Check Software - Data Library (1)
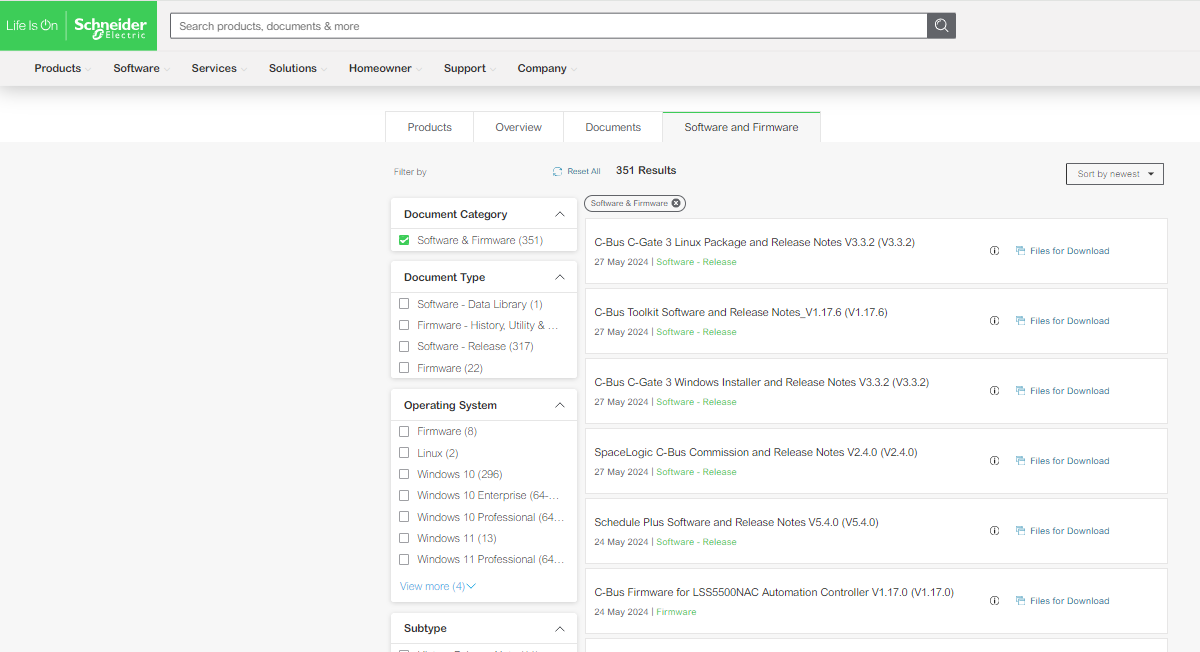This screenshot has height=652, width=1200. coord(404,304)
